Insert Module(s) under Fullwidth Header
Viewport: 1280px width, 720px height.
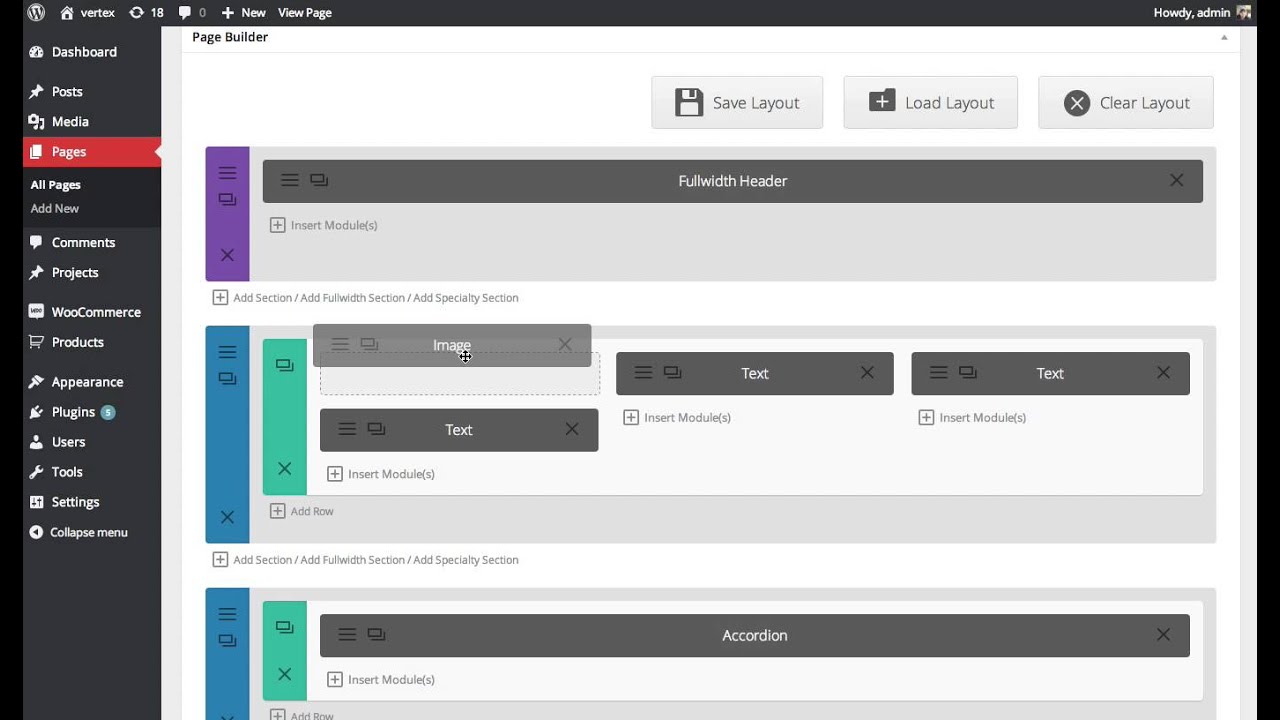tap(324, 225)
